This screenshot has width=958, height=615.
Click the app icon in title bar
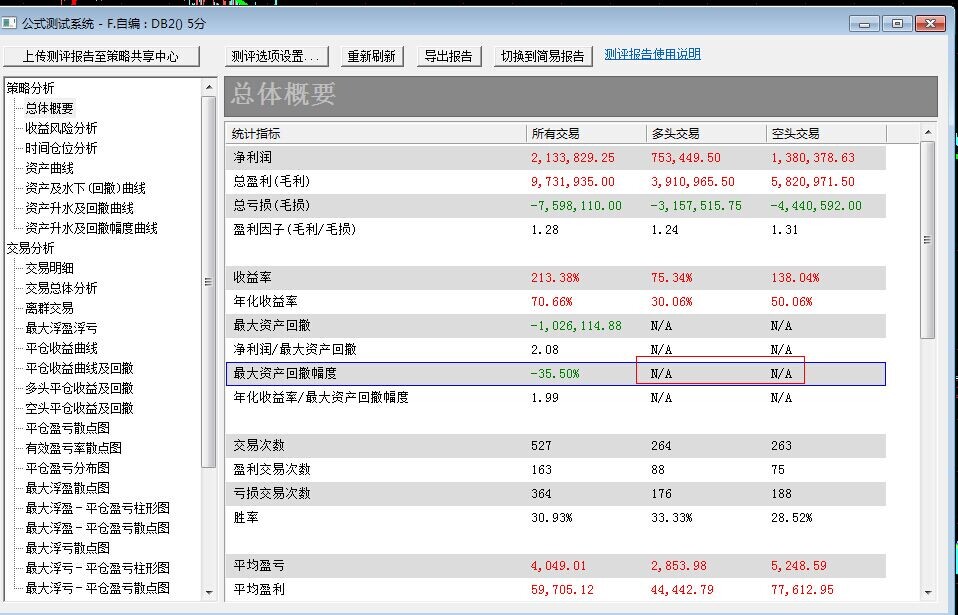coord(9,23)
